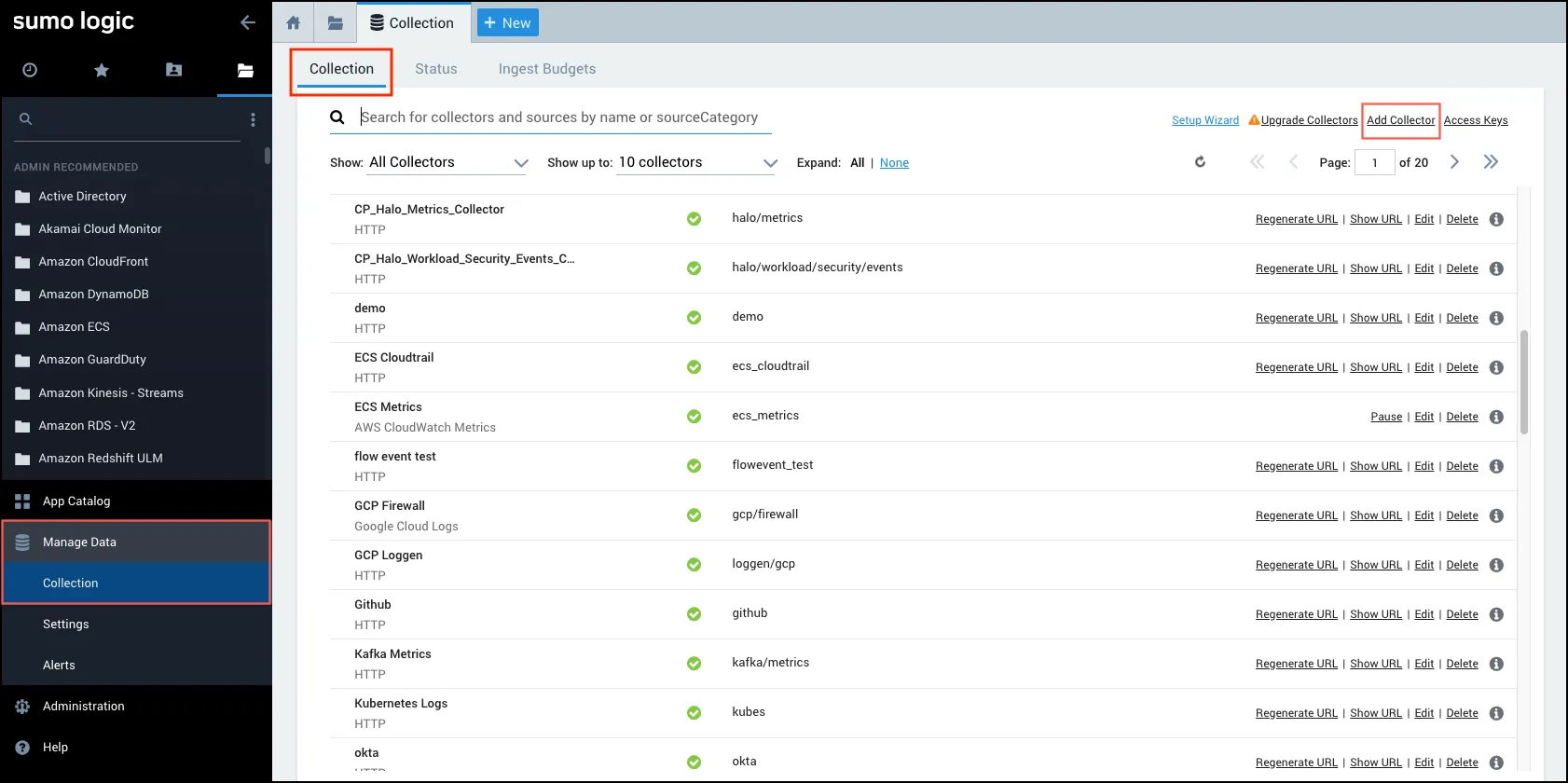Go to last page double-arrow icon

(x=1491, y=162)
